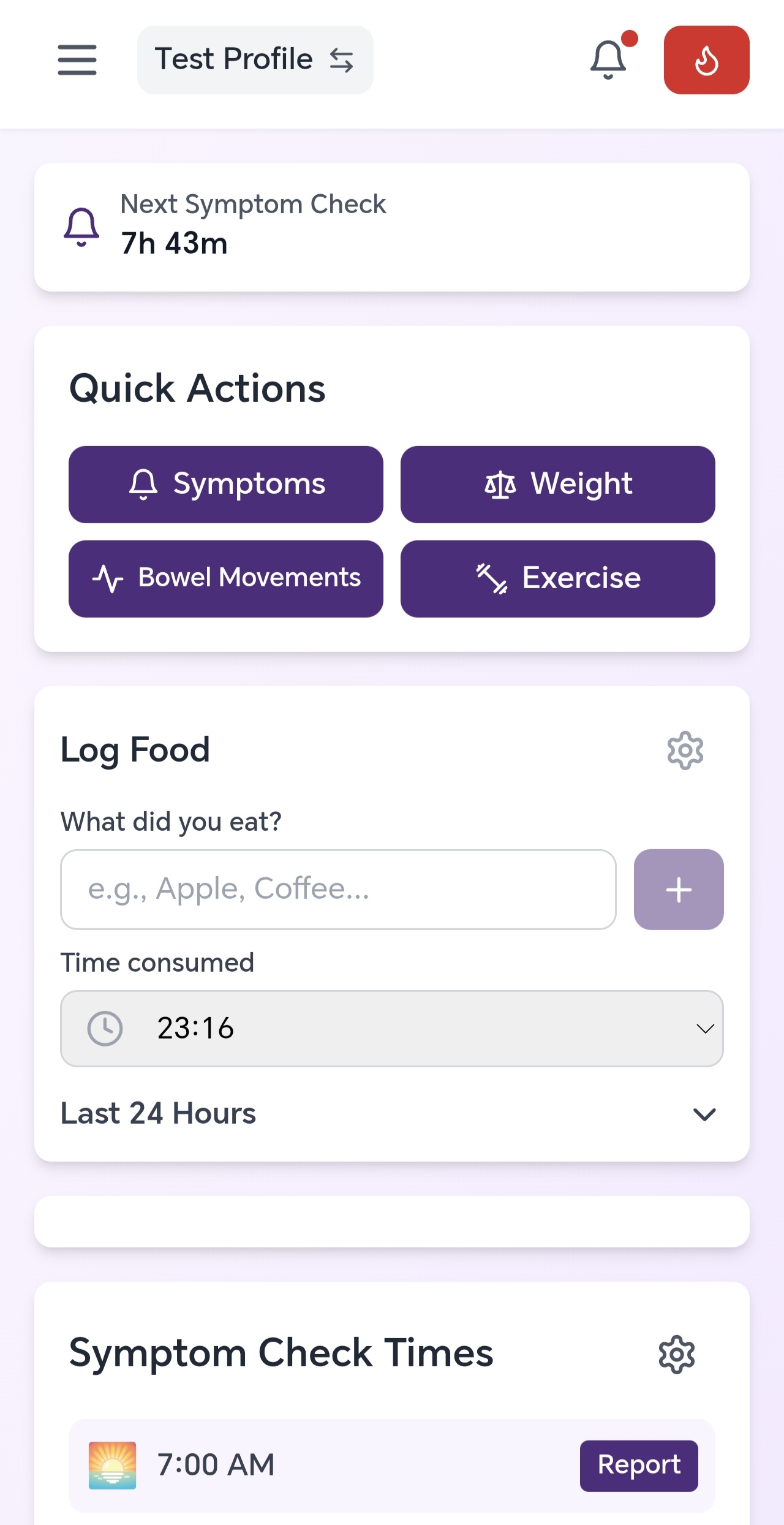Click the swap arrows beside Test Profile

[341, 60]
